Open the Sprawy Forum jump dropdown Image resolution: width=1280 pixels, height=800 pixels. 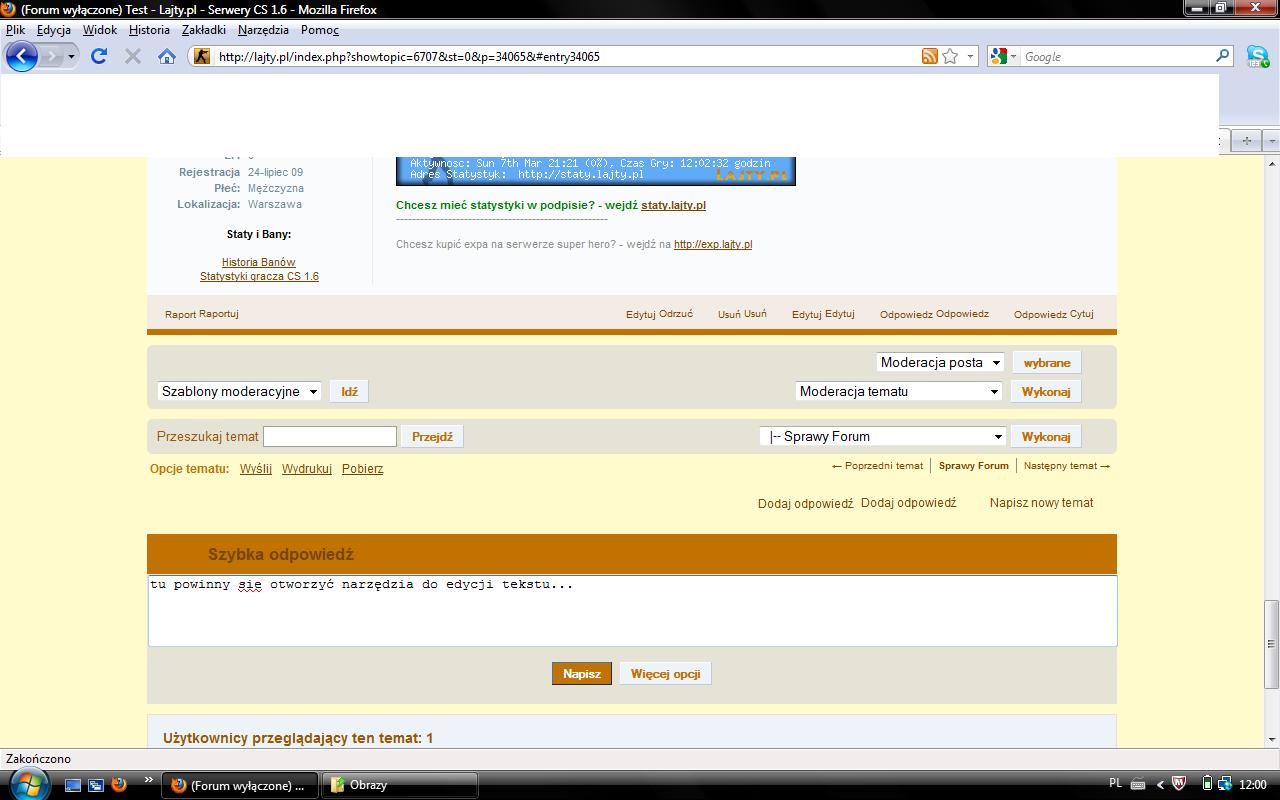tap(883, 436)
